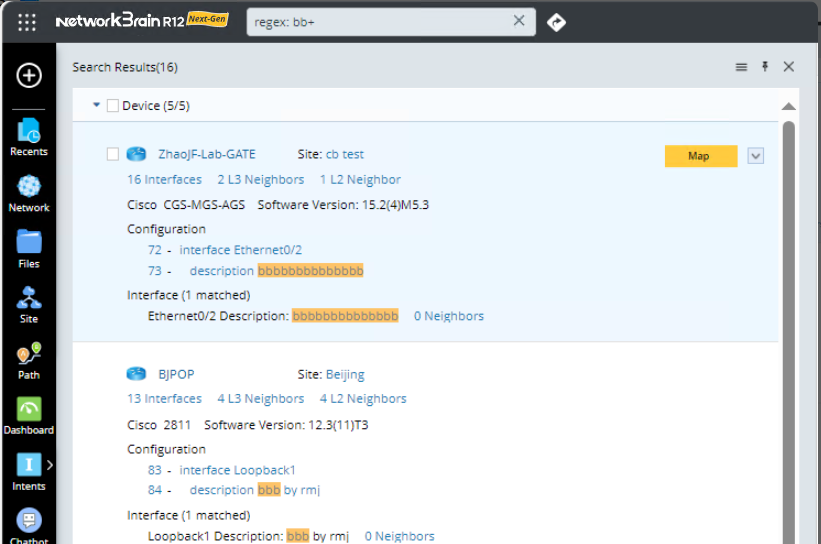Open Chatbot in the sidebar
Image resolution: width=821 pixels, height=544 pixels.
pyautogui.click(x=29, y=526)
